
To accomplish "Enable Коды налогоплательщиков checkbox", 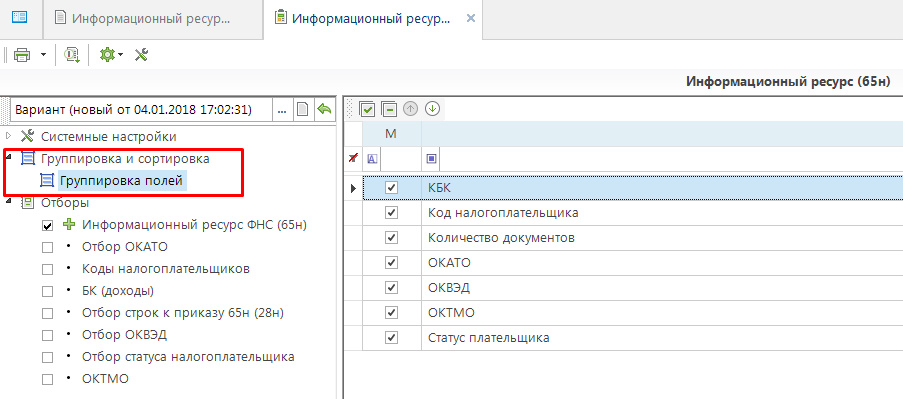I will click(x=48, y=269).
